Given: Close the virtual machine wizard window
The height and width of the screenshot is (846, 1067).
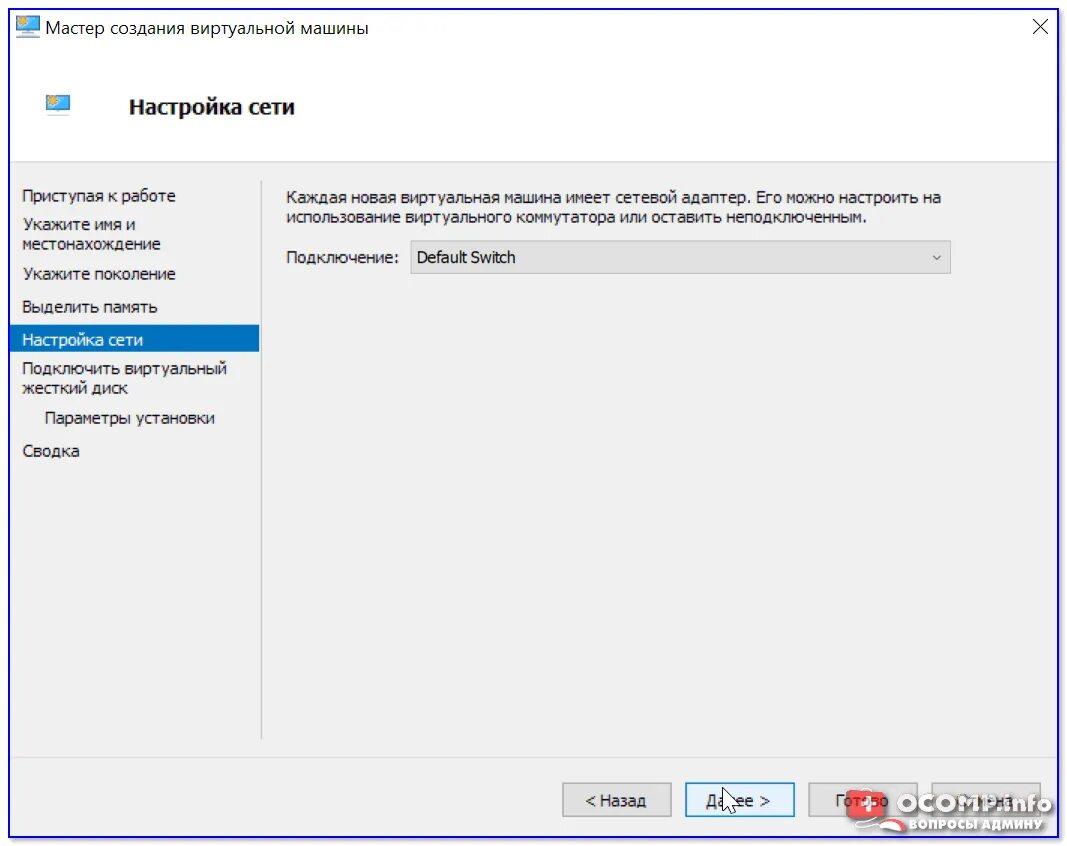Looking at the screenshot, I should (1040, 27).
